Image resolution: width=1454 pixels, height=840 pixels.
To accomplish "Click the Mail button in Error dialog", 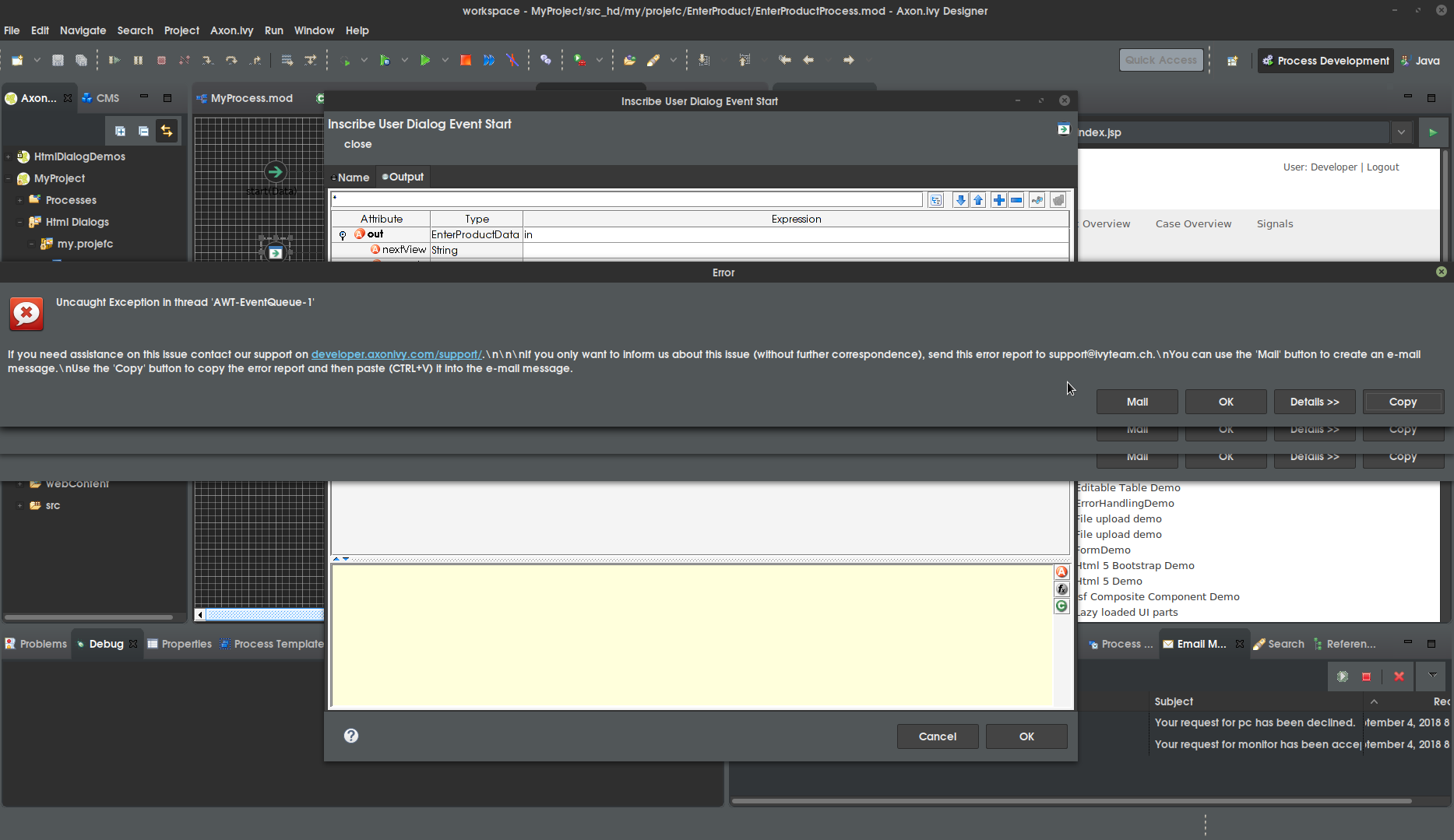I will pos(1137,402).
